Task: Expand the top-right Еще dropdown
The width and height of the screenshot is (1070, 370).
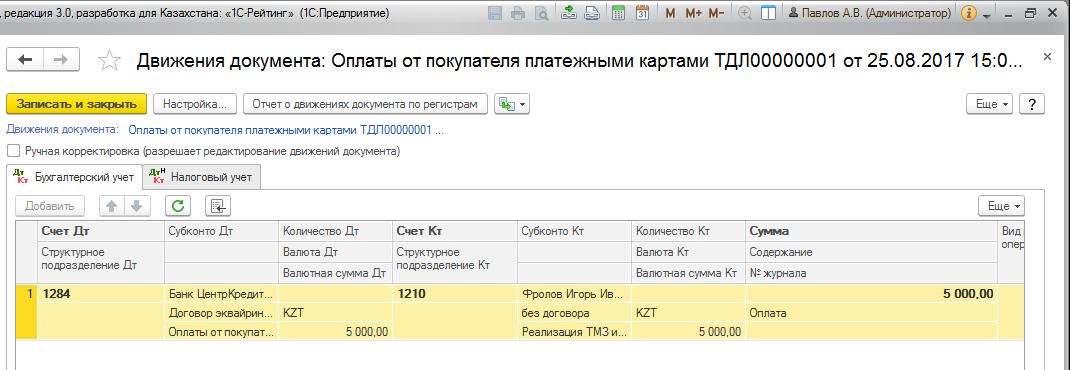Action: tap(990, 104)
